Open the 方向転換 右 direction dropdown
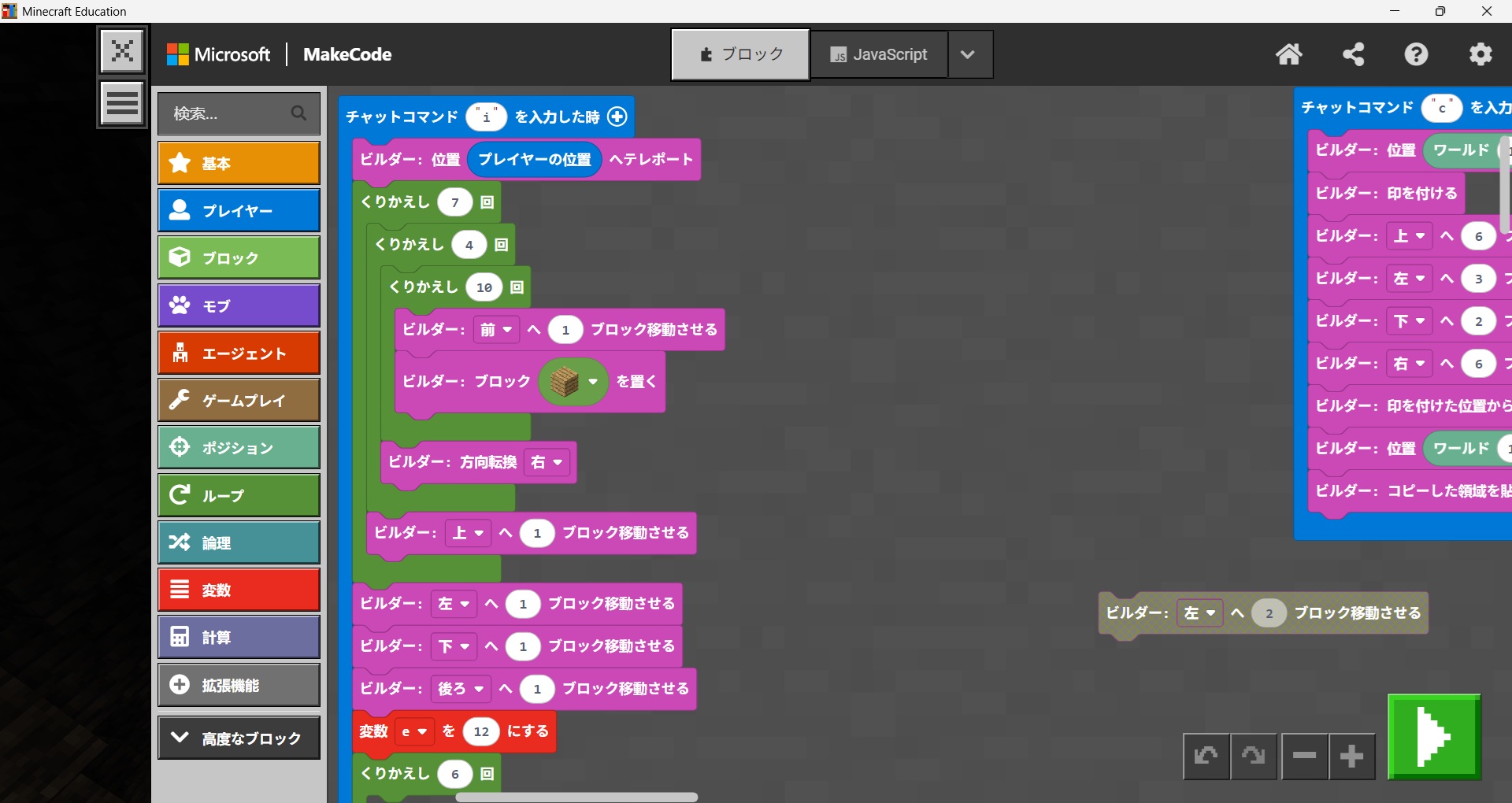This screenshot has height=803, width=1512. click(x=548, y=462)
